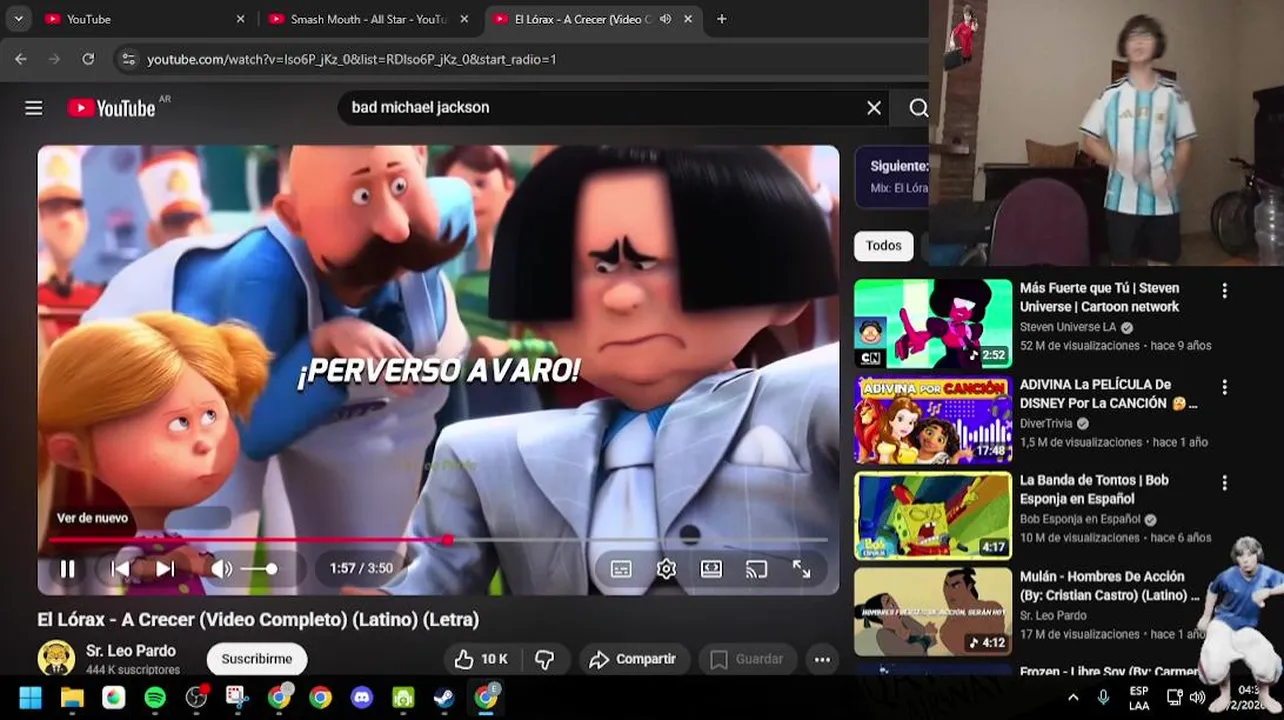This screenshot has width=1284, height=720.
Task: Reload the page with refresh icon
Action: 88,59
